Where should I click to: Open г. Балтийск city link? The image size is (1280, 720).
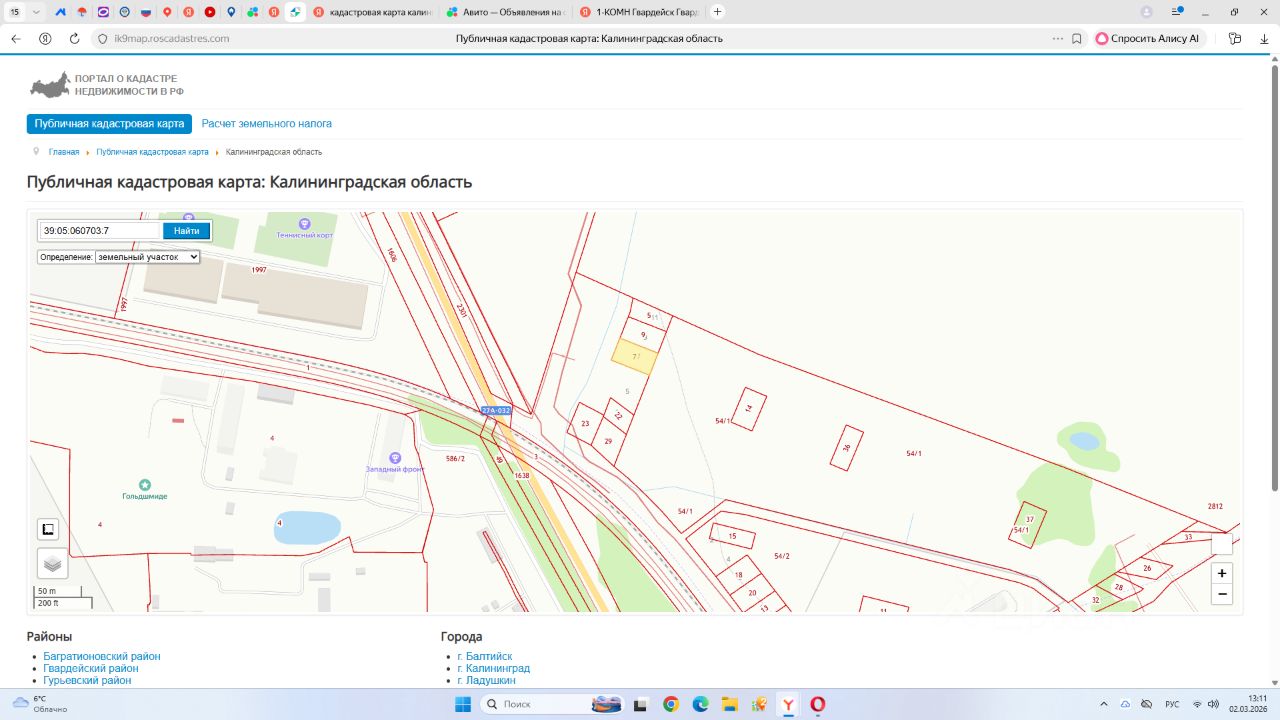pyautogui.click(x=485, y=657)
